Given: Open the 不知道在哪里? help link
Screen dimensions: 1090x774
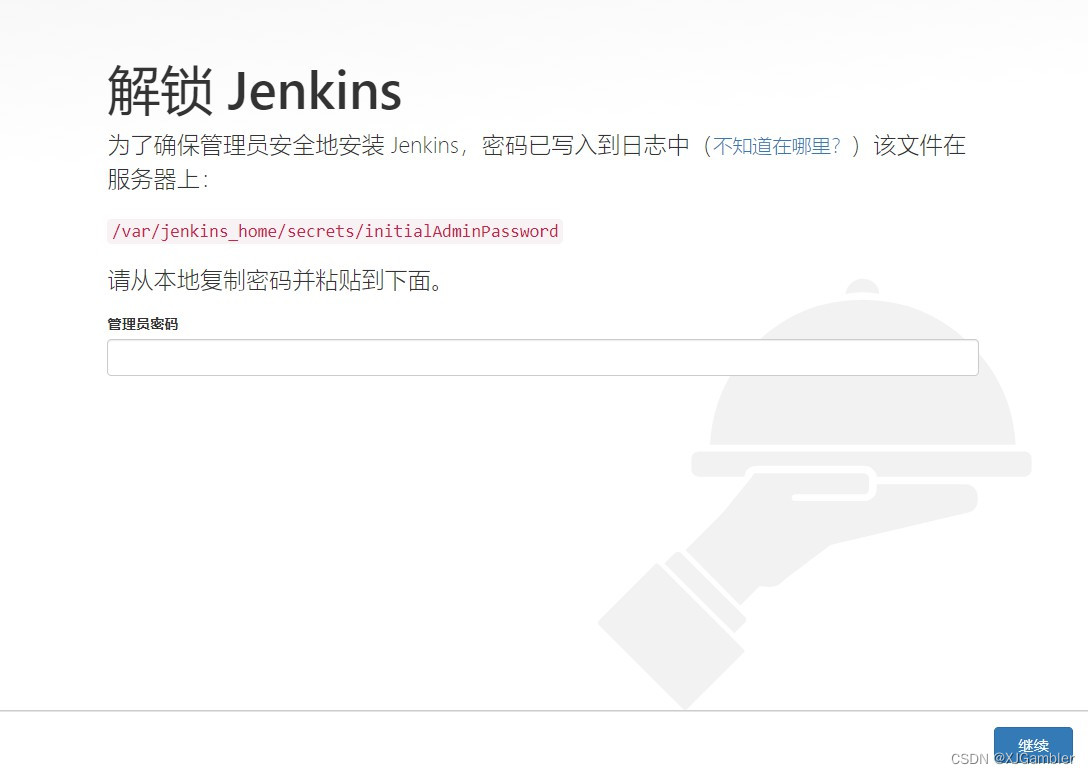Looking at the screenshot, I should [x=777, y=146].
